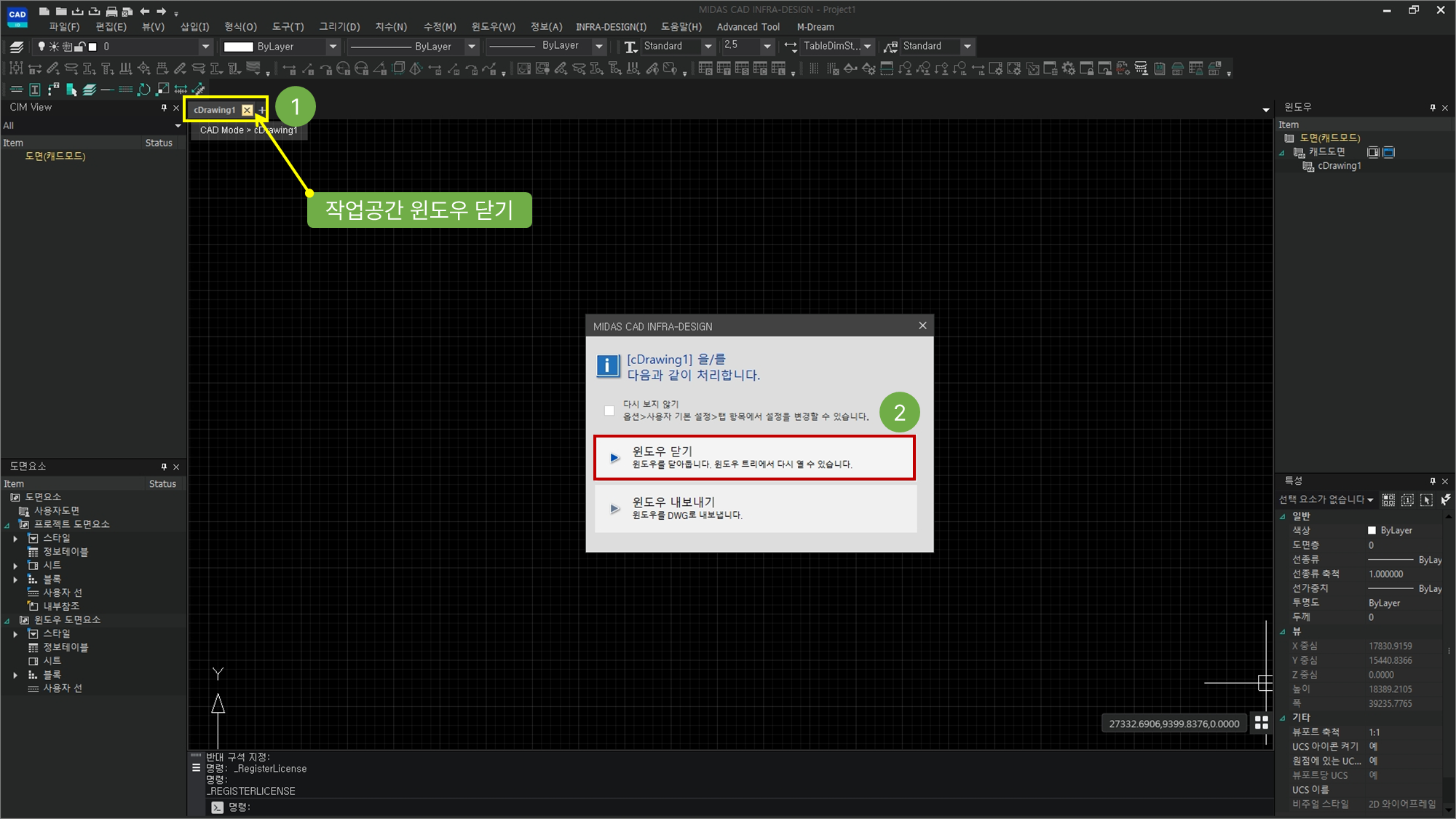Screen dimensions: 1456x819
Task: Select the cDrawing1 tab
Action: [x=214, y=110]
